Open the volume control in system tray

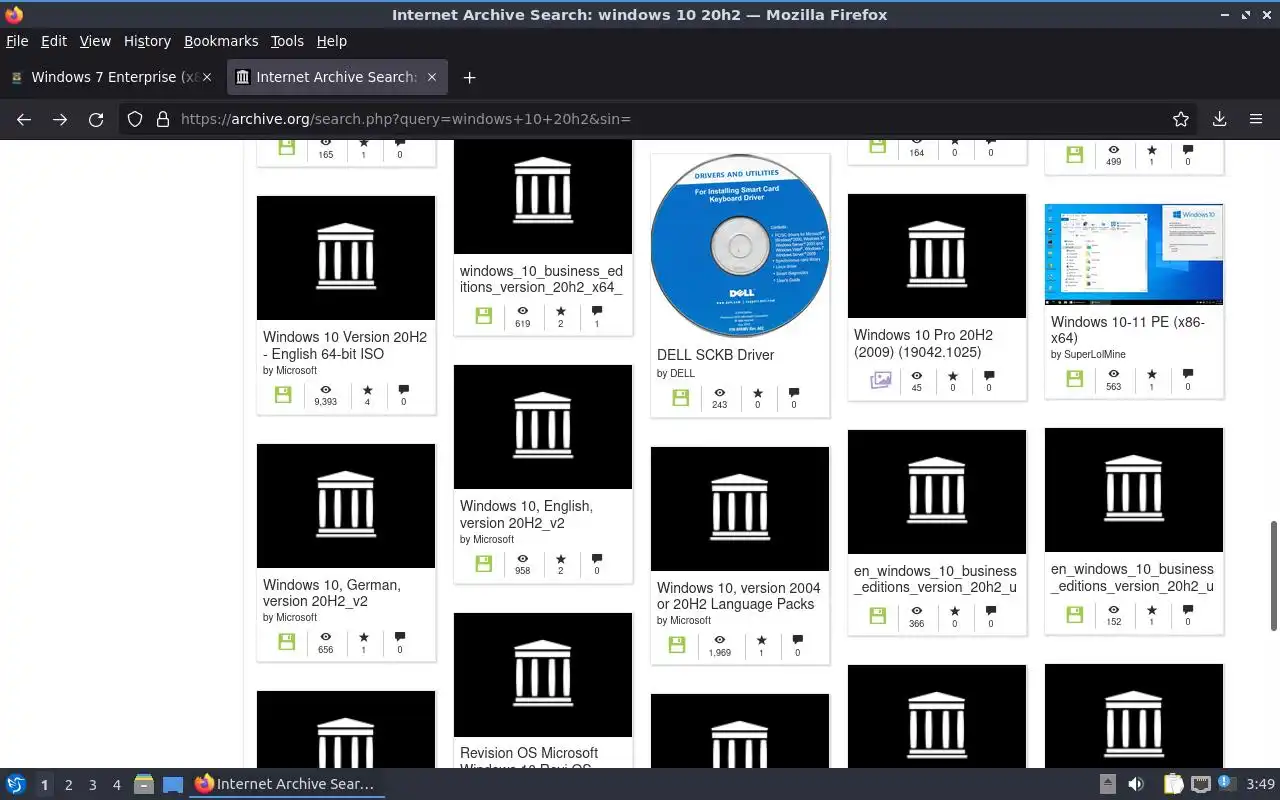[1136, 784]
